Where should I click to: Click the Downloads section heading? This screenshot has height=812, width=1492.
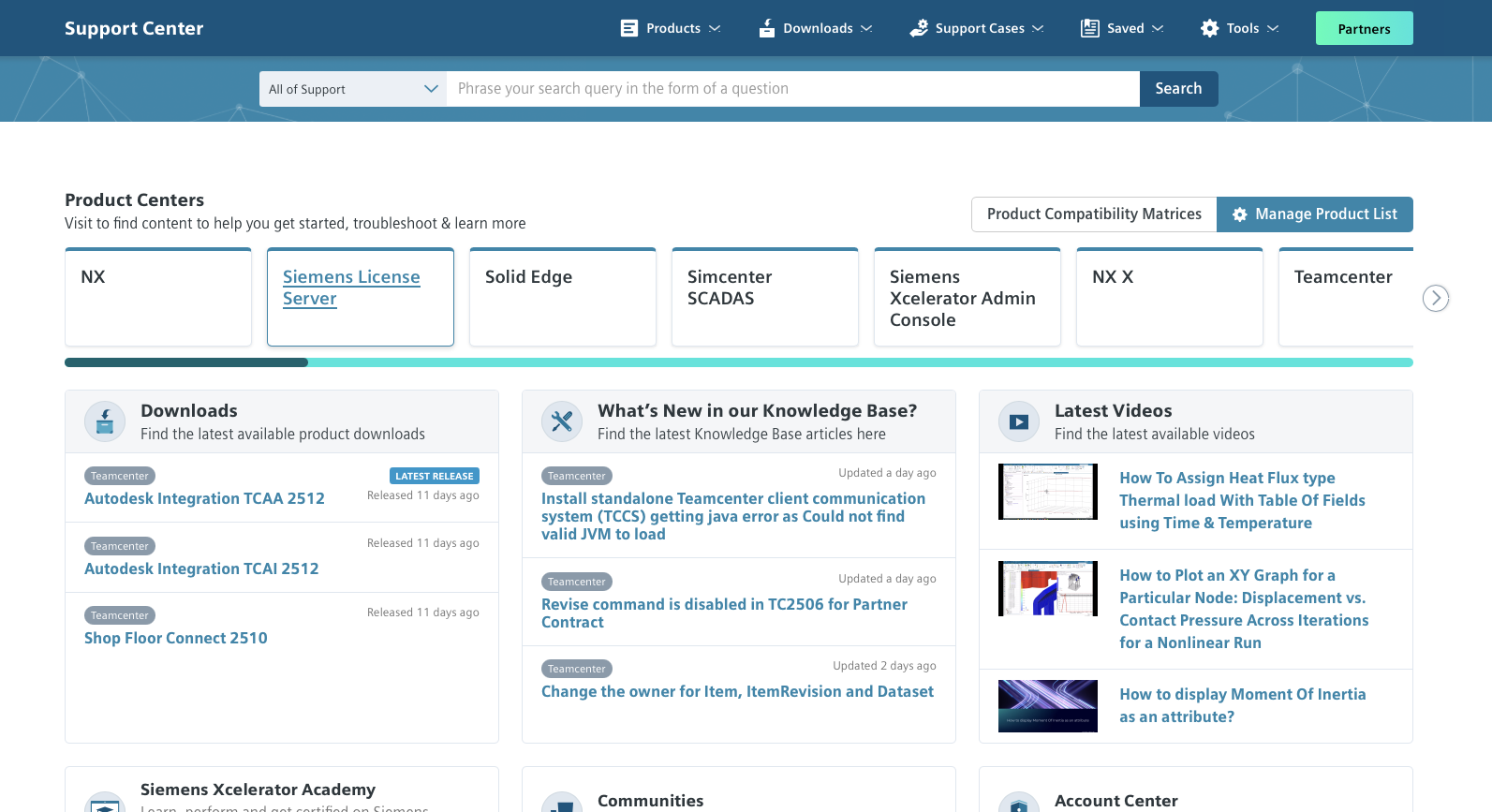tap(189, 411)
